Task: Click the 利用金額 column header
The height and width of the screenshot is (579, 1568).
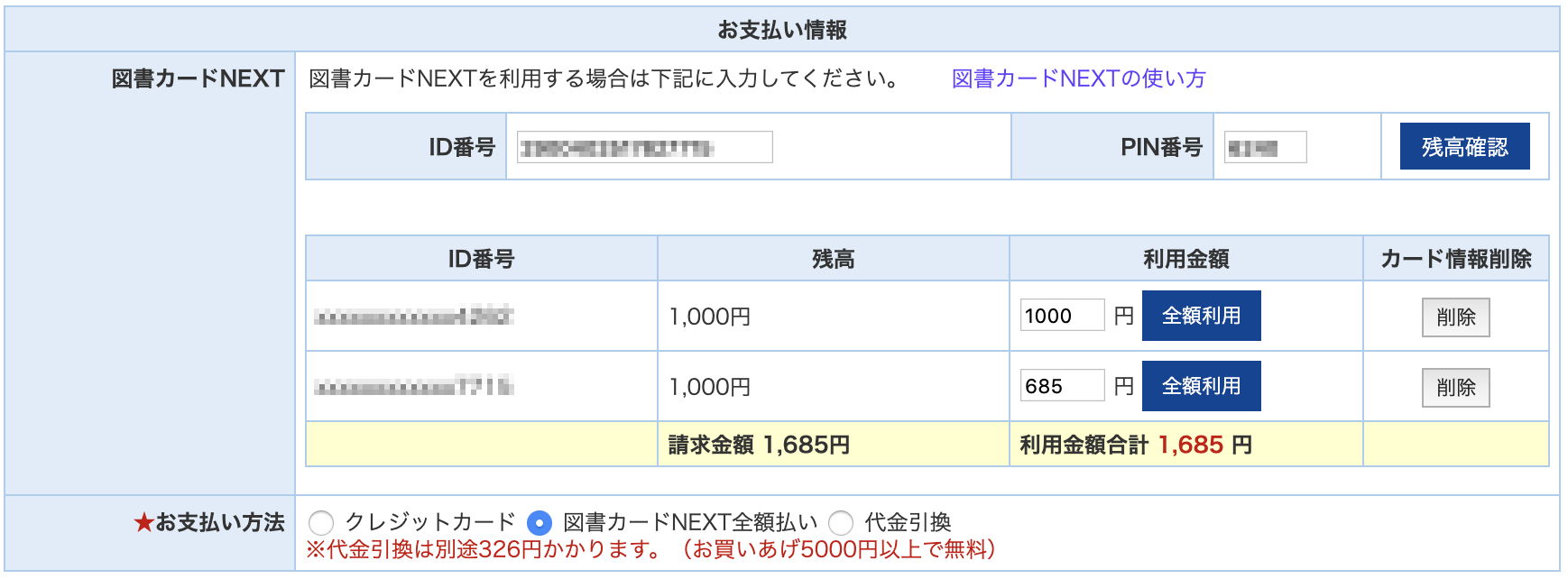Action: click(x=1186, y=259)
